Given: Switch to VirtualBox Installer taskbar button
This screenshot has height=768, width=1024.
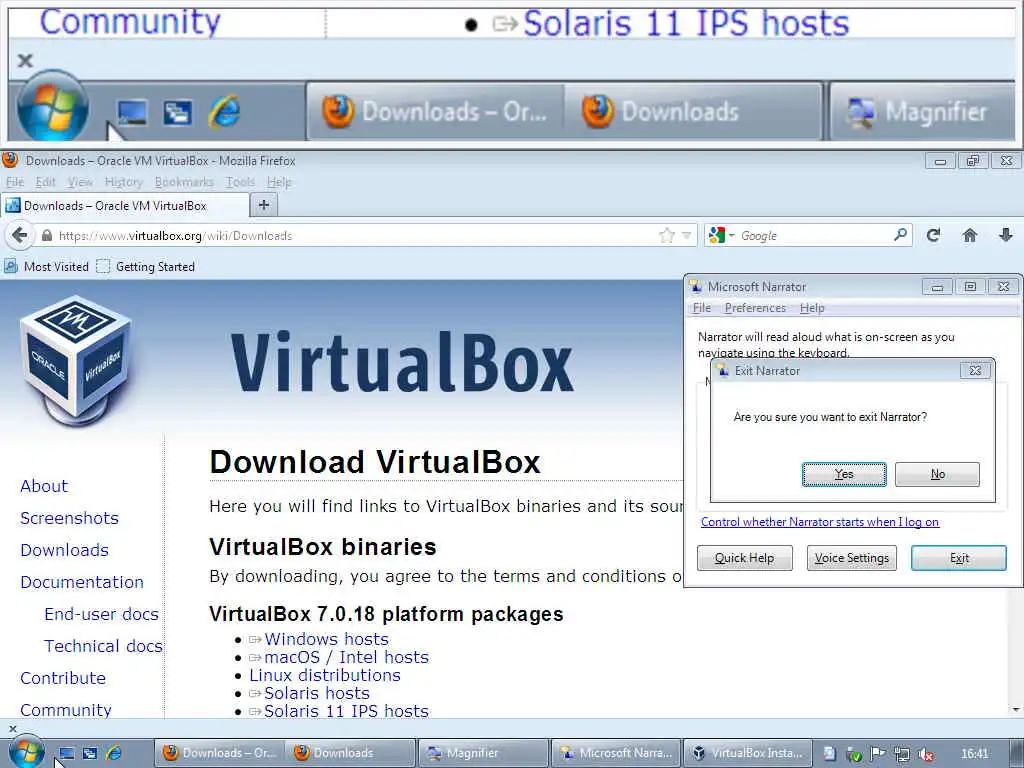Looking at the screenshot, I should click(748, 753).
